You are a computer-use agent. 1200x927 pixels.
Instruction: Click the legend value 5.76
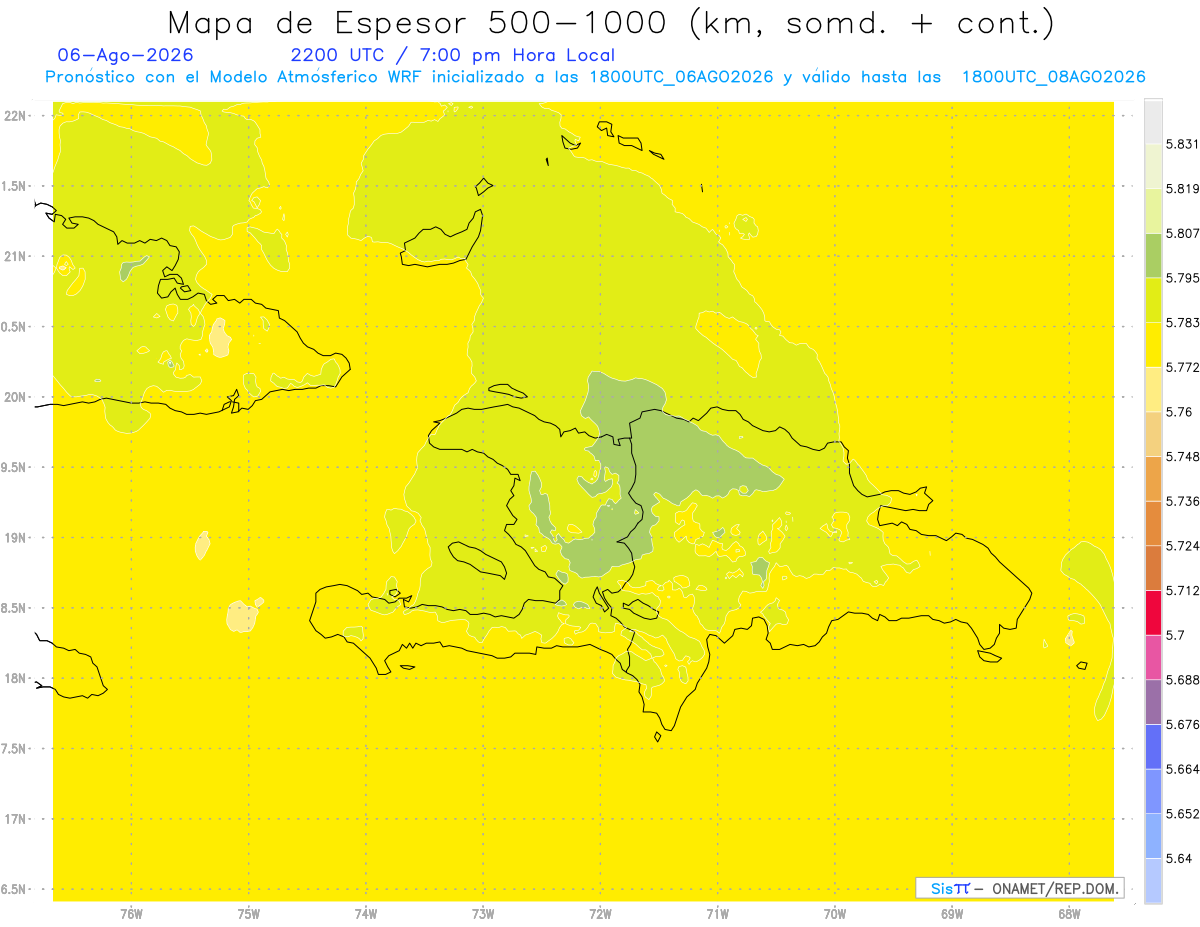(1179, 412)
